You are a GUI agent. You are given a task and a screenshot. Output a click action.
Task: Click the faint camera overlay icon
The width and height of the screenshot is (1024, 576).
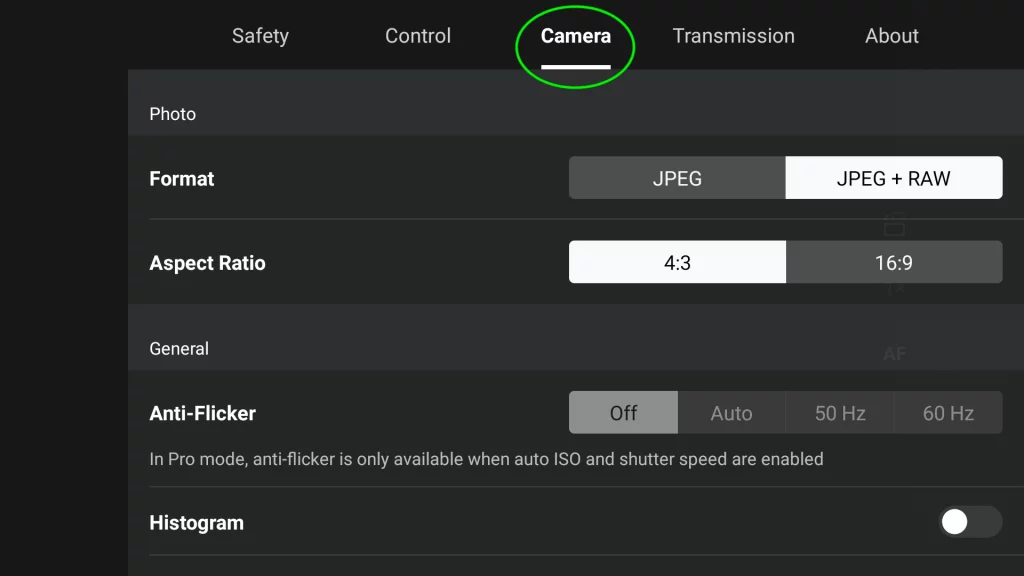[x=895, y=228]
